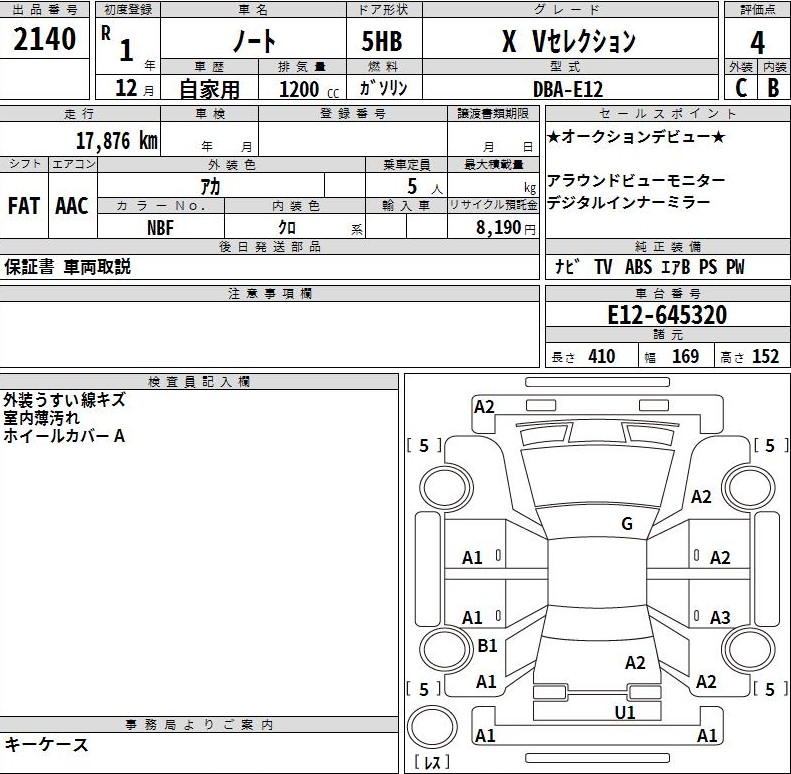
Task: Click the 評価点 header
Action: (x=757, y=10)
